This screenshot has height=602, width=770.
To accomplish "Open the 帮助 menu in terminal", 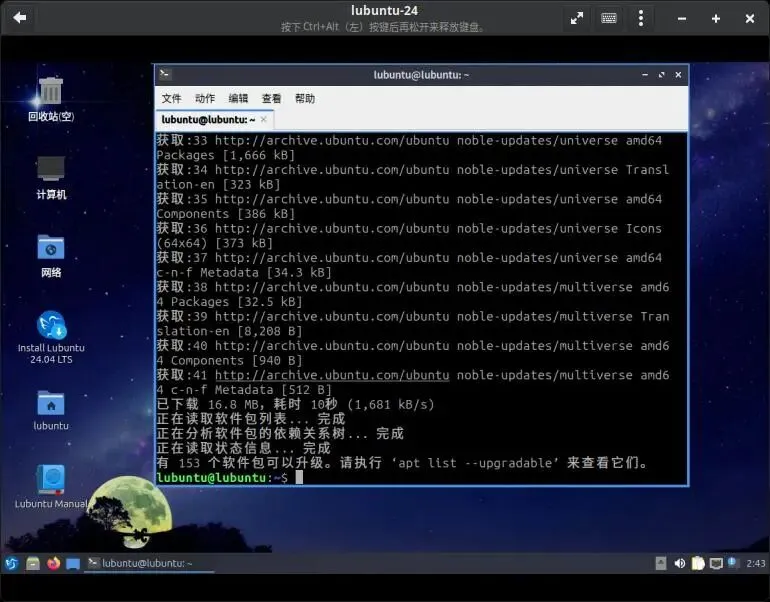I will pyautogui.click(x=304, y=99).
